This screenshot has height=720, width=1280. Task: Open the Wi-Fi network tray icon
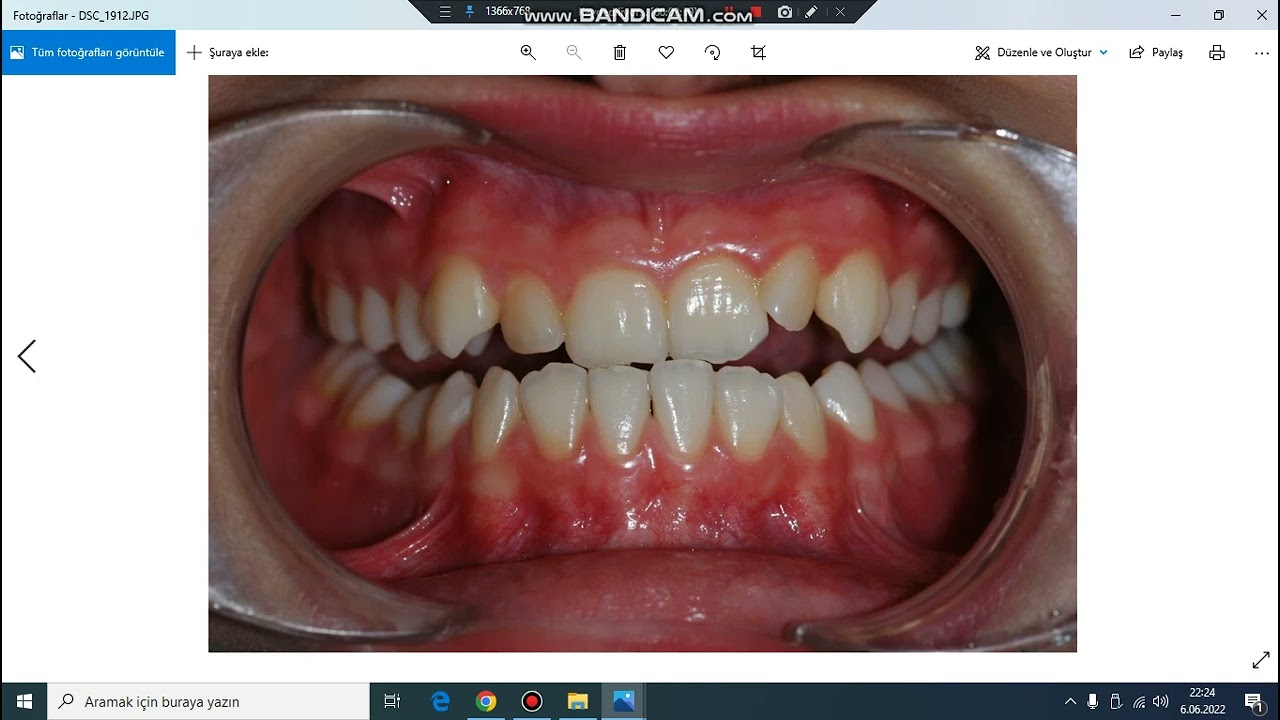pos(1139,702)
